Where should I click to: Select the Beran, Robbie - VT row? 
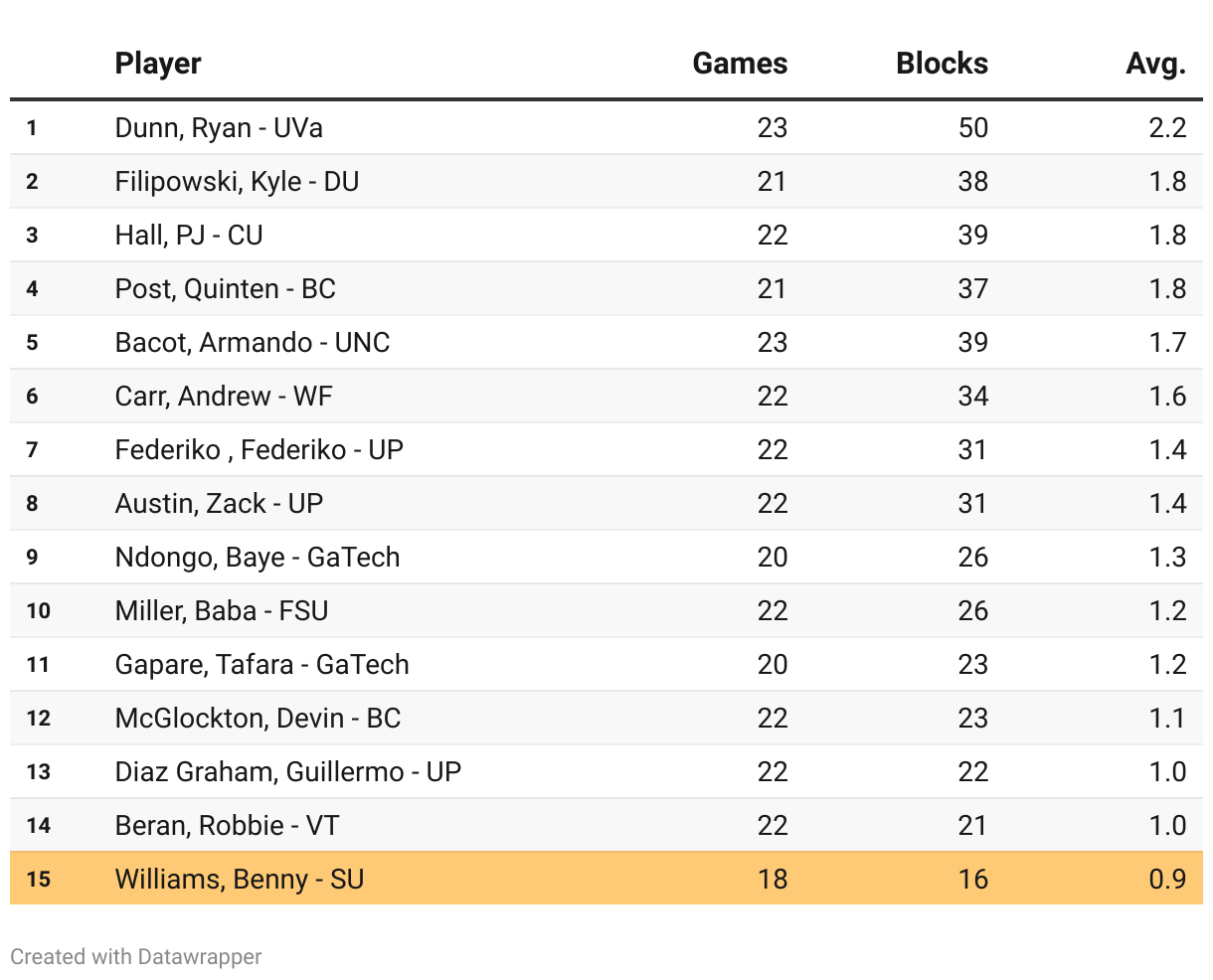click(x=606, y=825)
